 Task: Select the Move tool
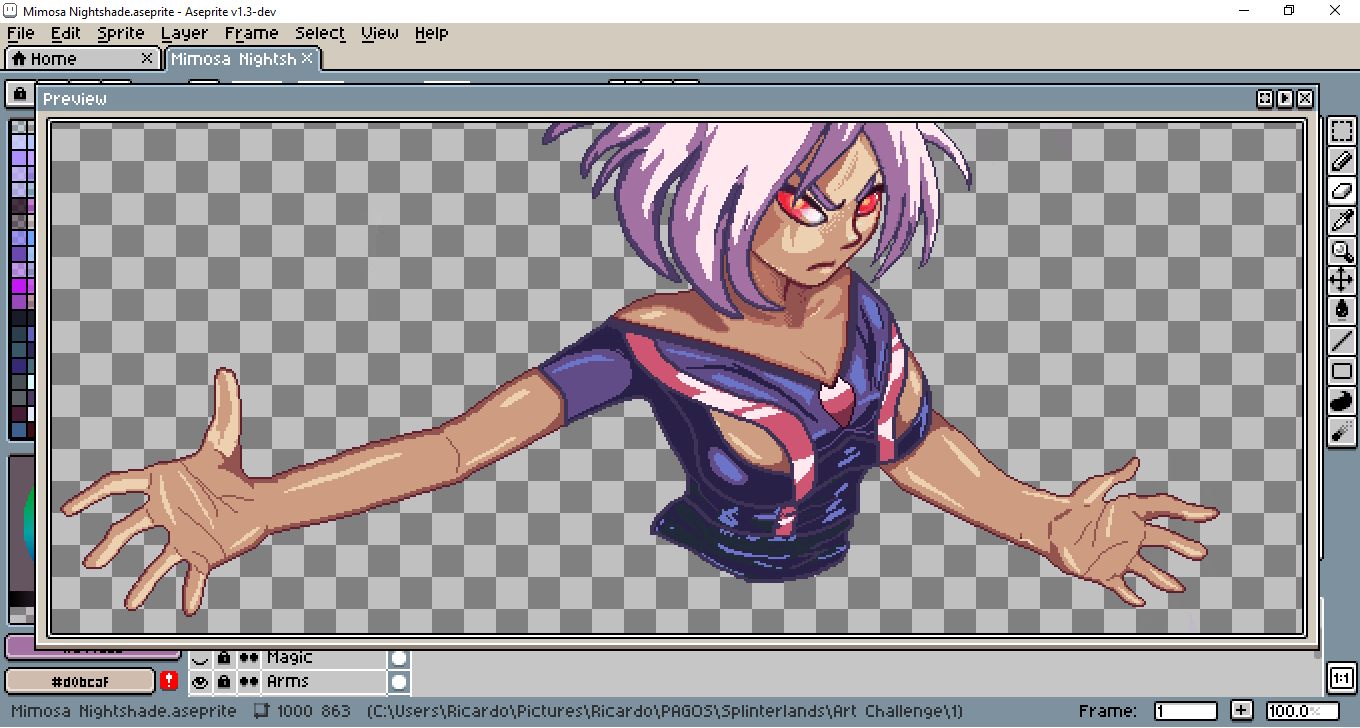[1341, 281]
